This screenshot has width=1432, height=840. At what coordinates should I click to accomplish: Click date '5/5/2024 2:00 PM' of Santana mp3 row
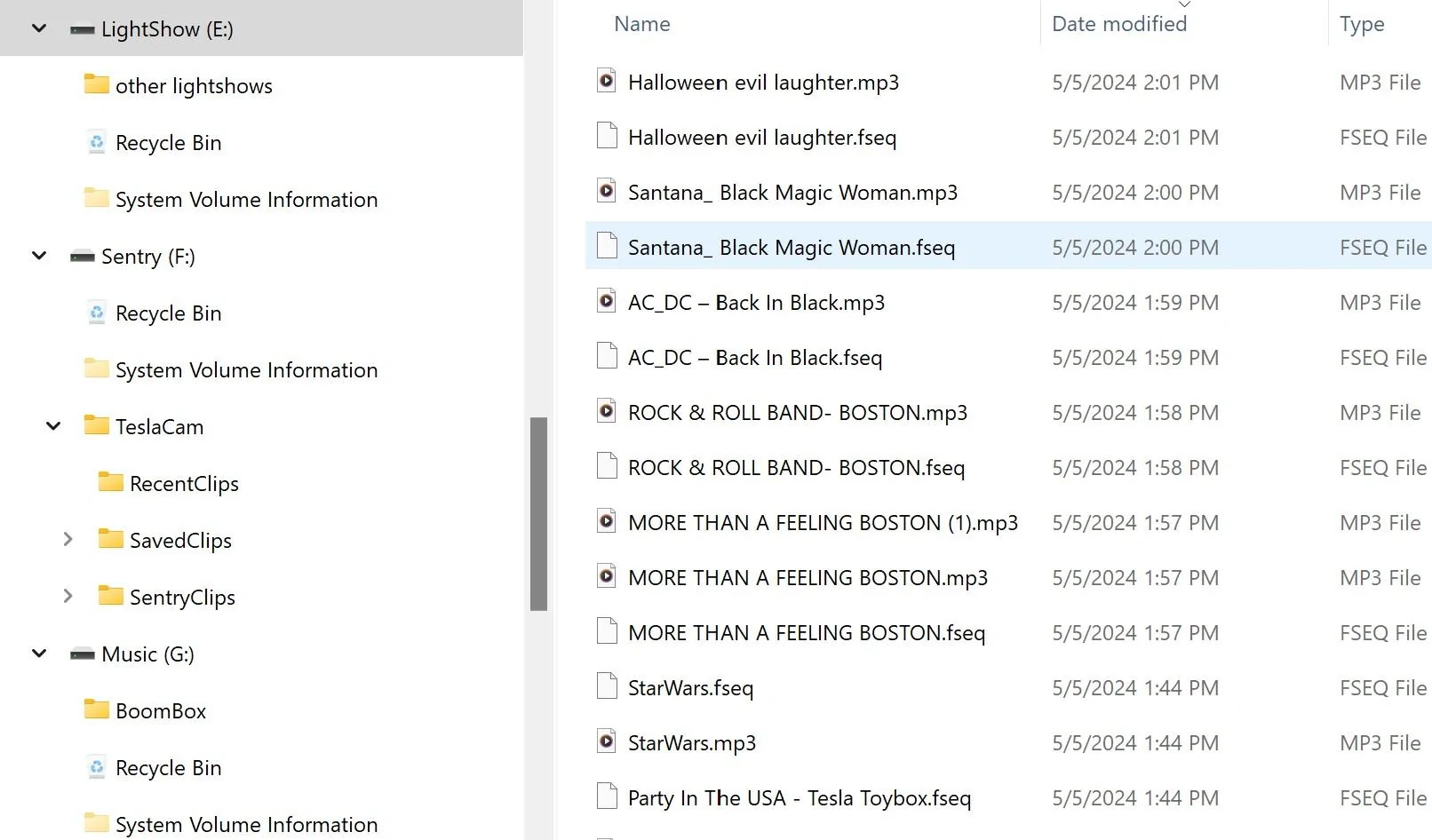(1135, 193)
